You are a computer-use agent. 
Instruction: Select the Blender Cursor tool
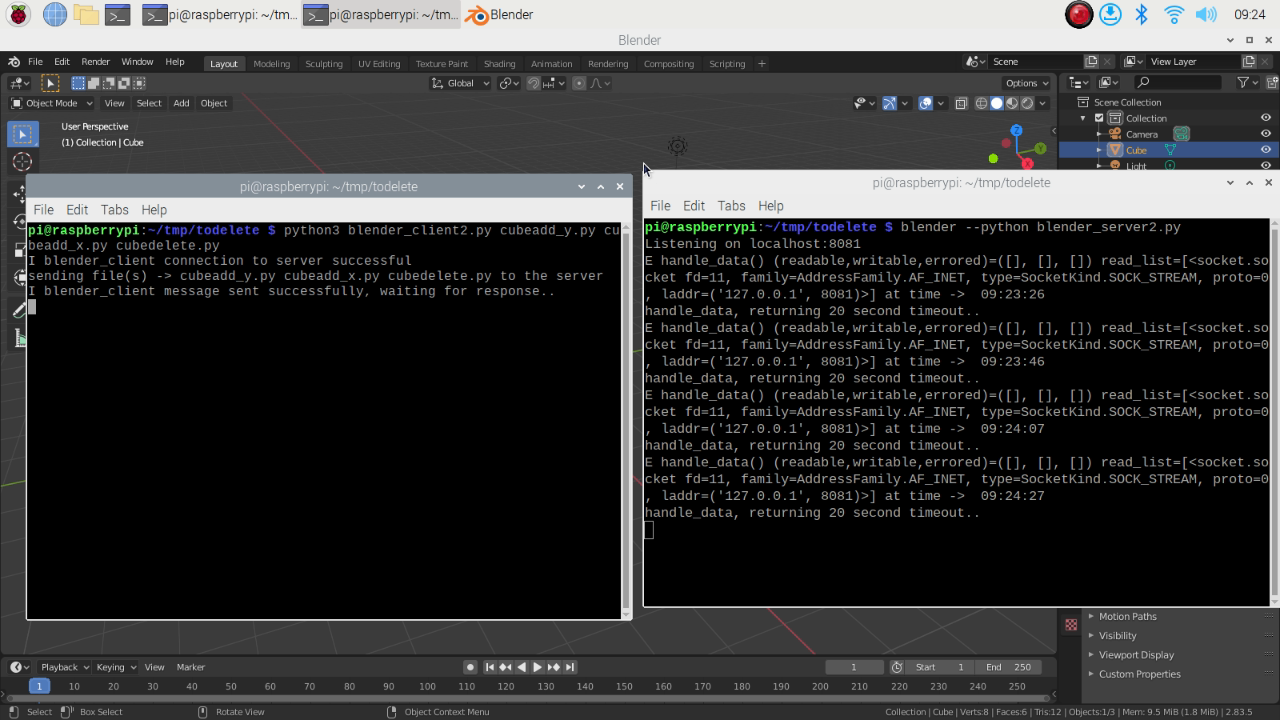click(x=23, y=162)
